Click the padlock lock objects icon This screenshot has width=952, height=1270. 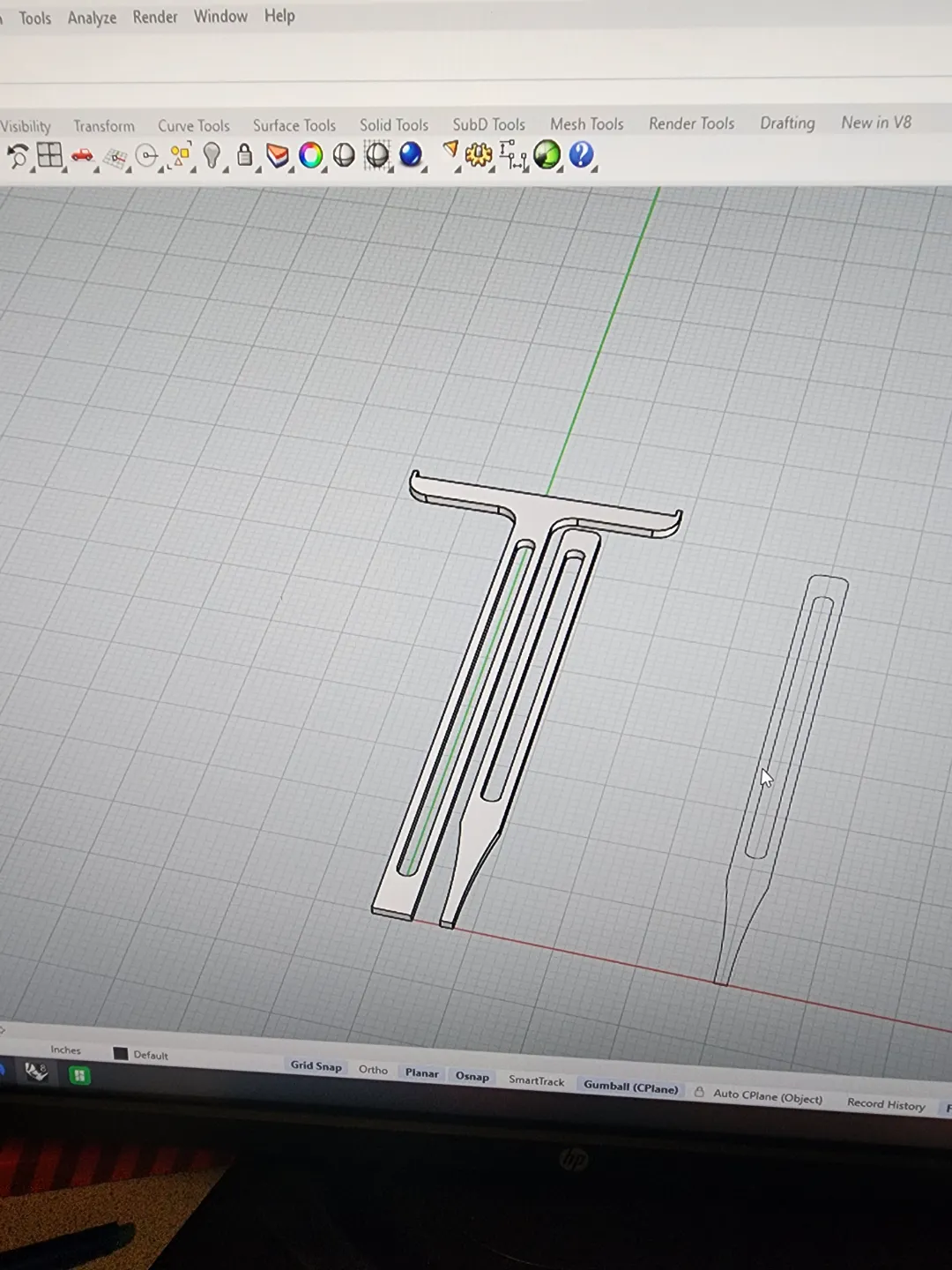(245, 156)
